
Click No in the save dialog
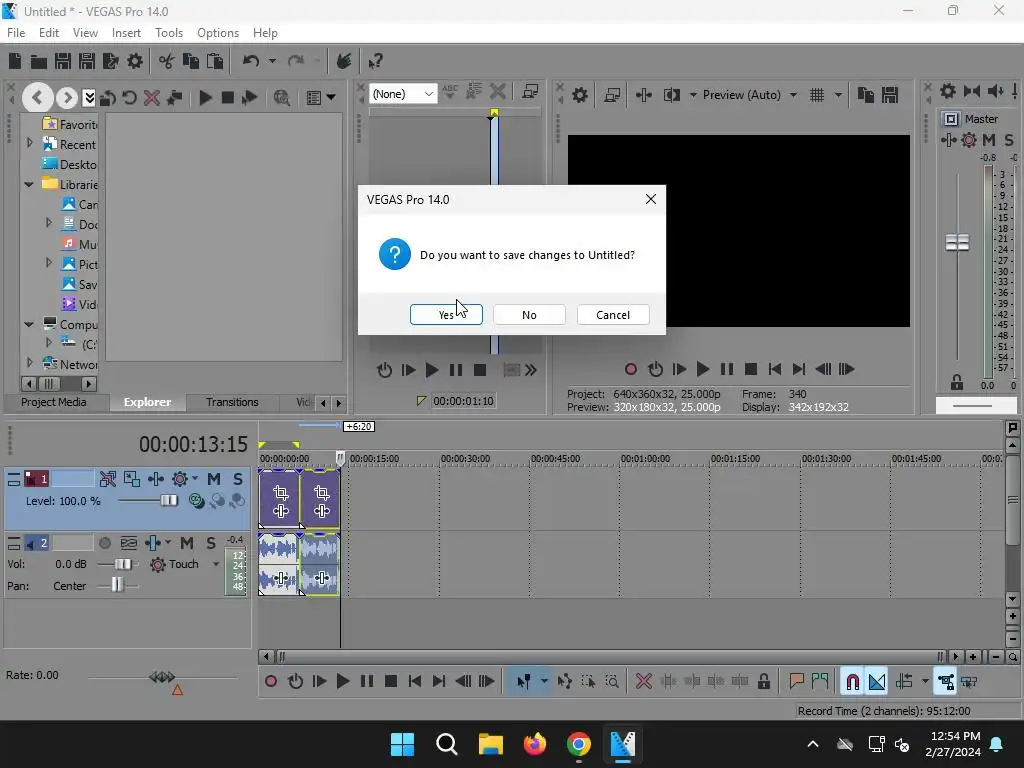[529, 315]
